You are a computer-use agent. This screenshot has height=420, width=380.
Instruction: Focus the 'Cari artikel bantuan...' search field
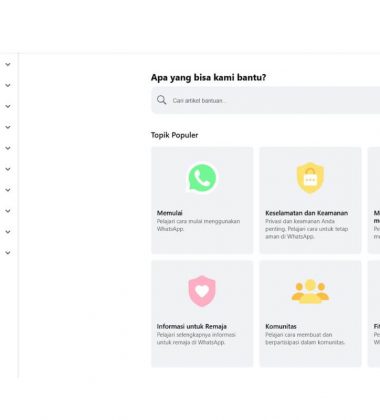(266, 100)
